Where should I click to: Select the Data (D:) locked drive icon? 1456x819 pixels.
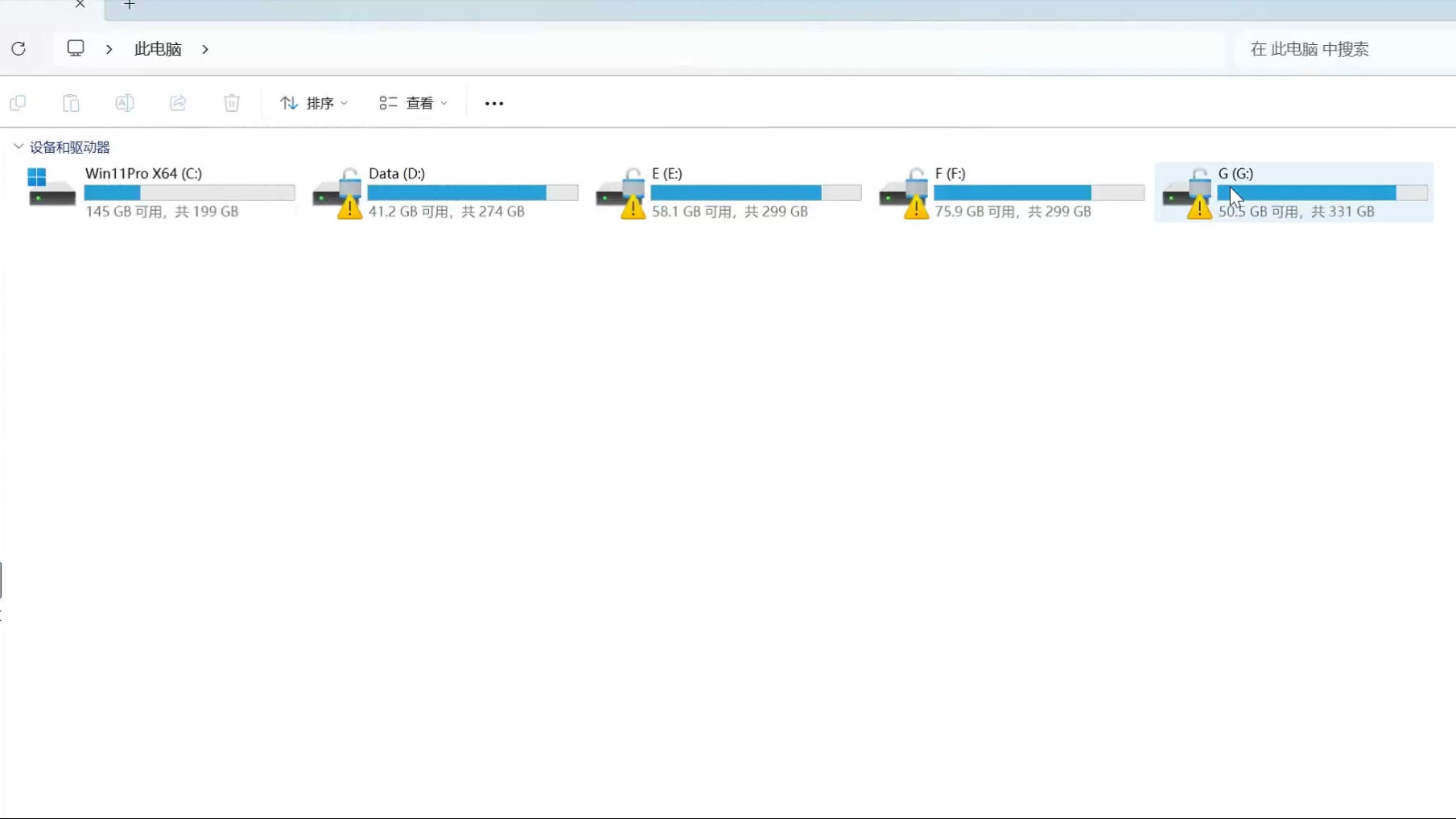(338, 193)
